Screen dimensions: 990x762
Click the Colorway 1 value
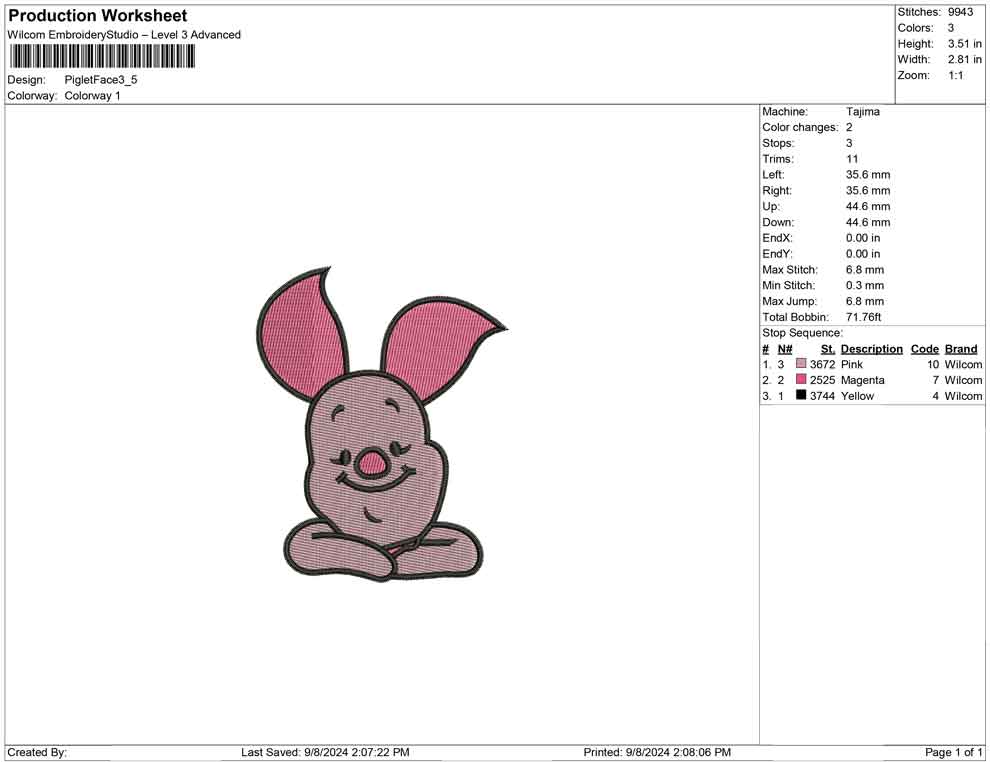point(92,96)
